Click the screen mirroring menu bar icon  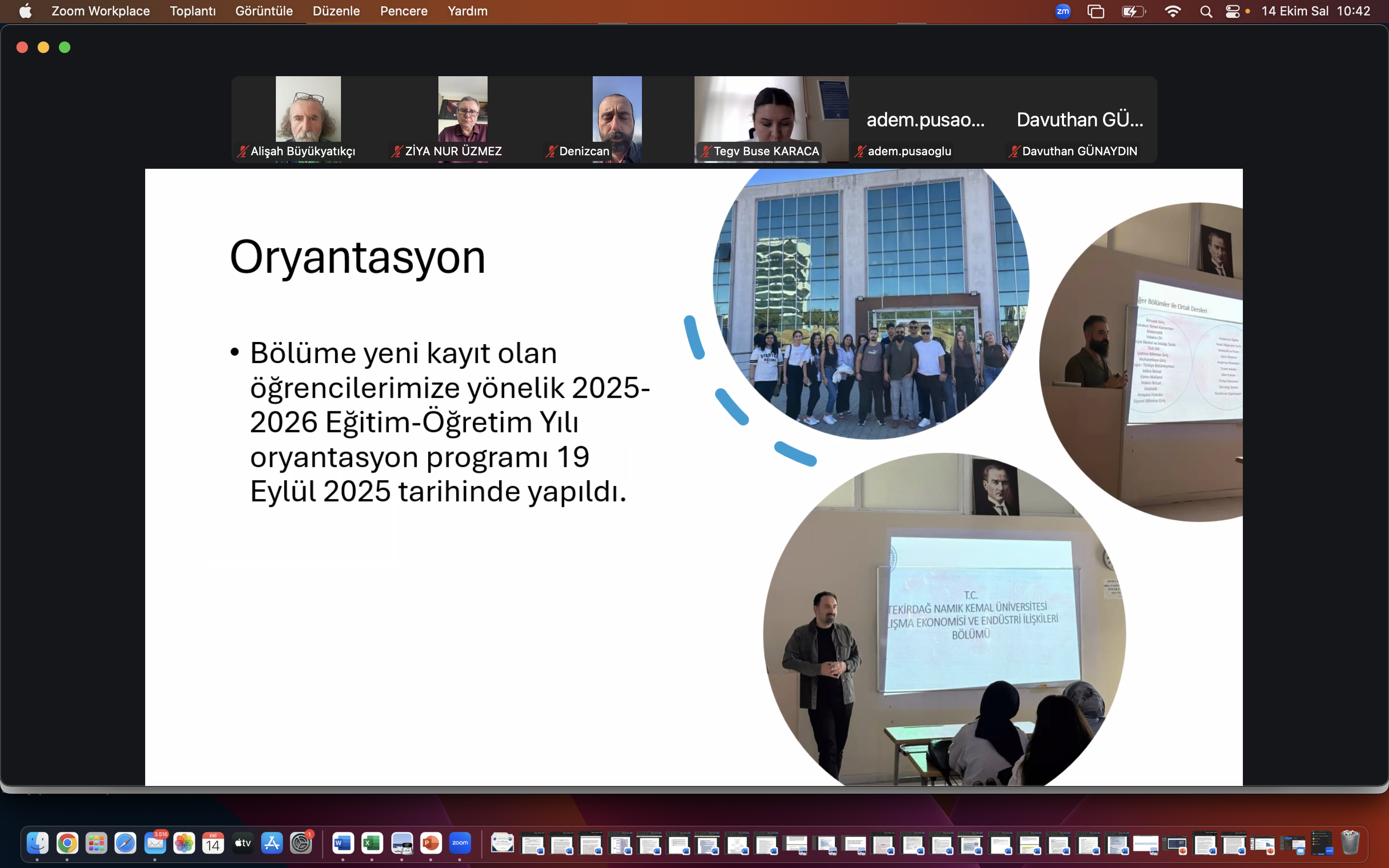click(x=1096, y=11)
